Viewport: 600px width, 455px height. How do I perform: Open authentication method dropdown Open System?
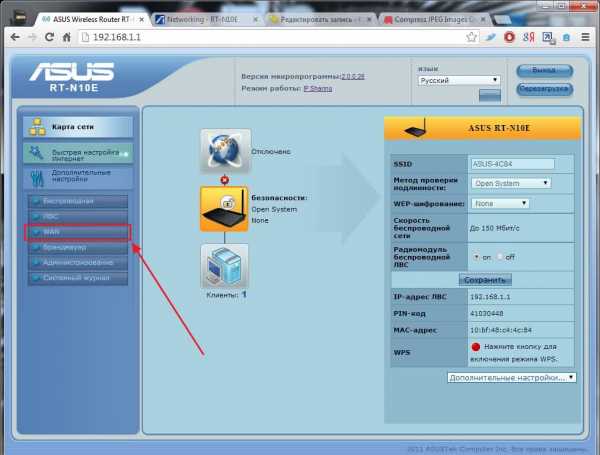511,183
